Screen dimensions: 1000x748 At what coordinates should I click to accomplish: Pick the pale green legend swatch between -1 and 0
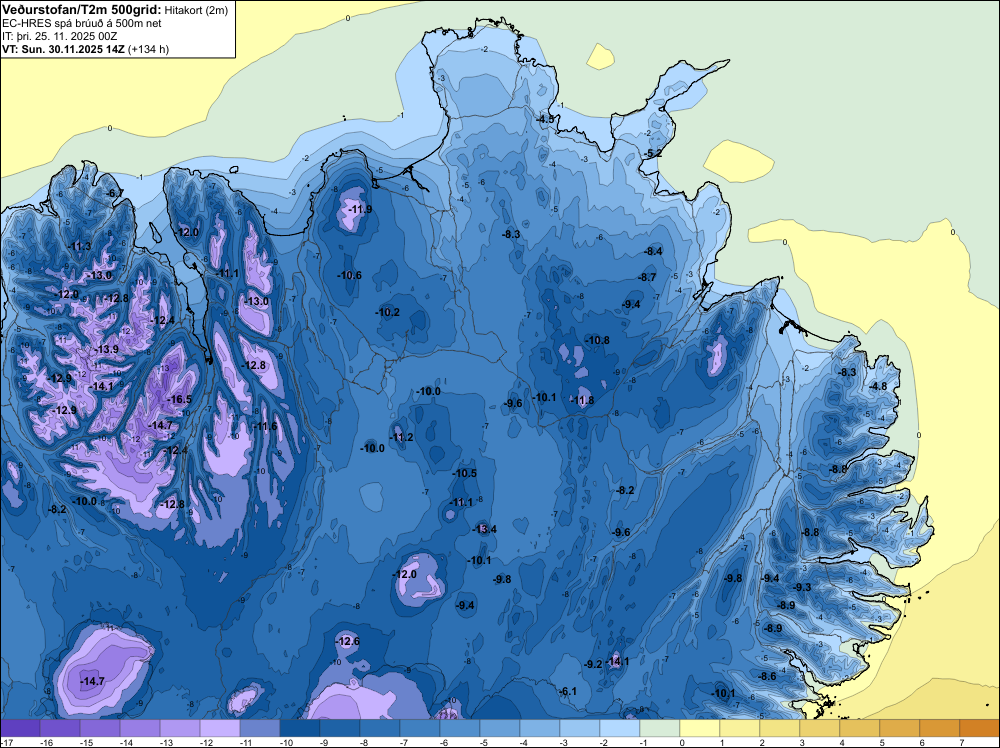point(659,728)
